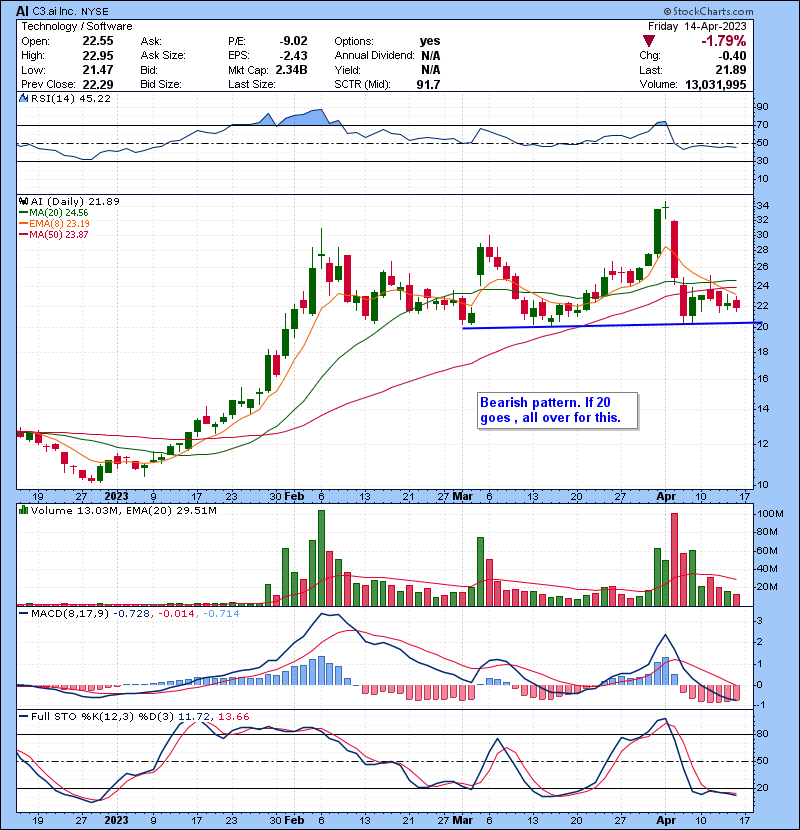This screenshot has height=830, width=800.
Task: Click the High price value 22.95
Action: (97, 56)
